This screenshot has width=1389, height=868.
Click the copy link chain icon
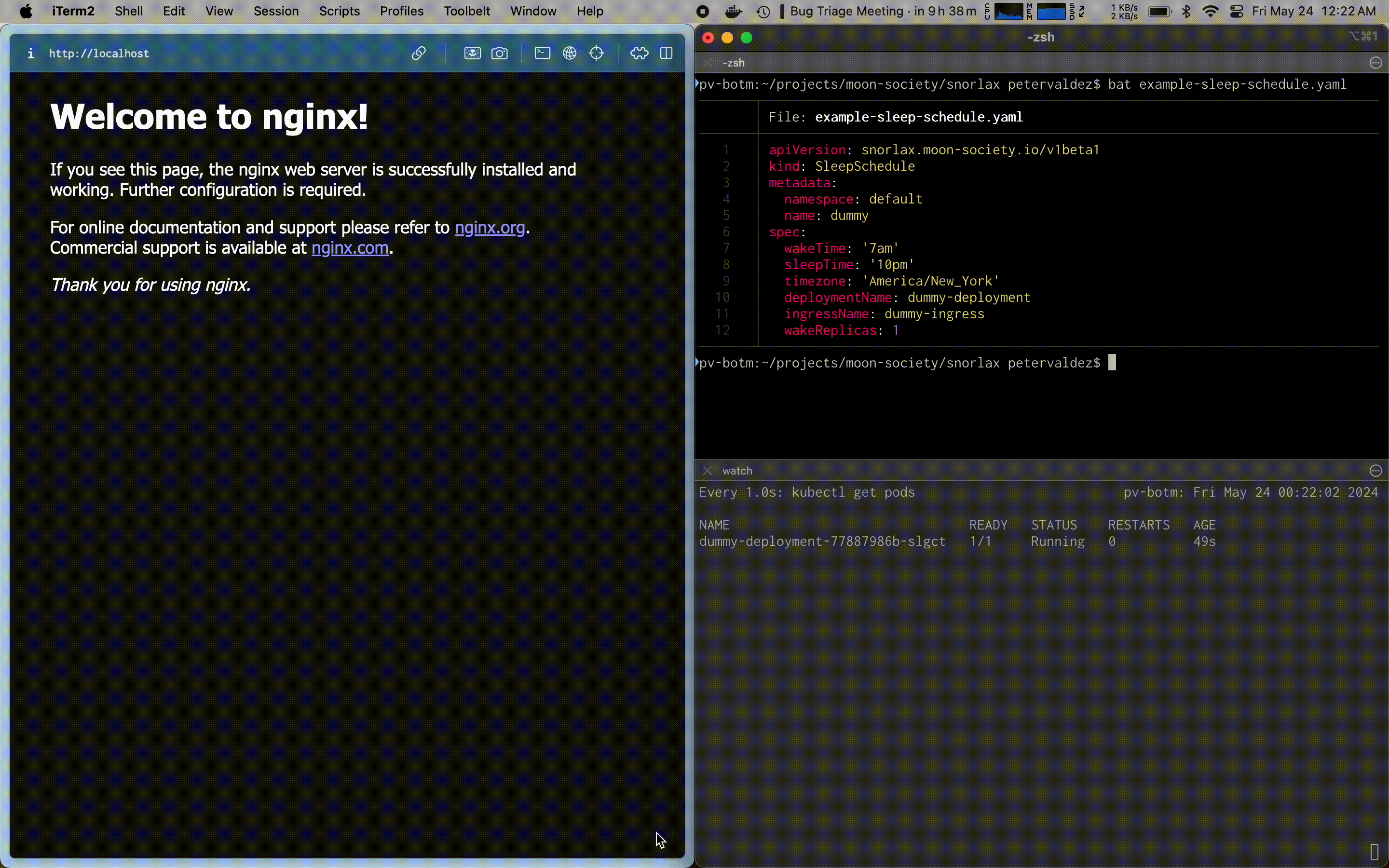[x=419, y=54]
